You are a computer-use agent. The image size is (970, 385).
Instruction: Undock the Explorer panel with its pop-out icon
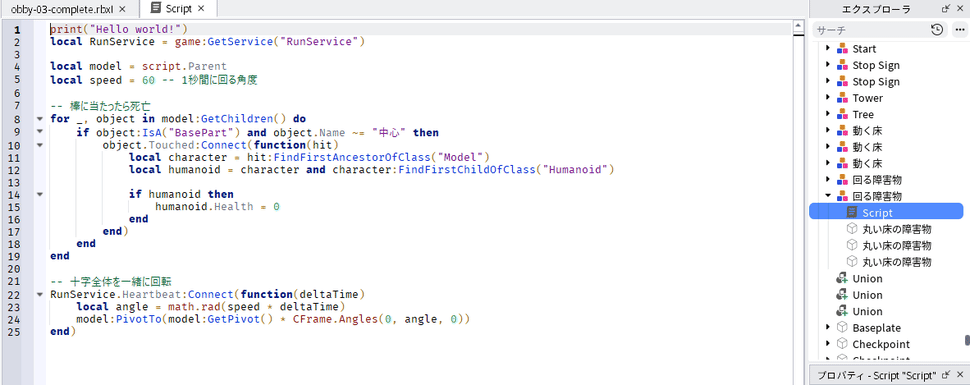coord(945,9)
